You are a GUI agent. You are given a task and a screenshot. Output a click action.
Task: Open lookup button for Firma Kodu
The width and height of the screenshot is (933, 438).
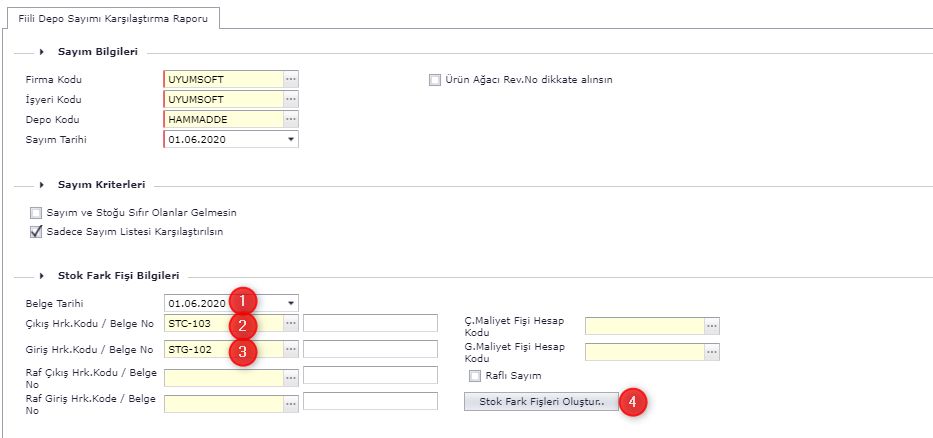pyautogui.click(x=290, y=80)
